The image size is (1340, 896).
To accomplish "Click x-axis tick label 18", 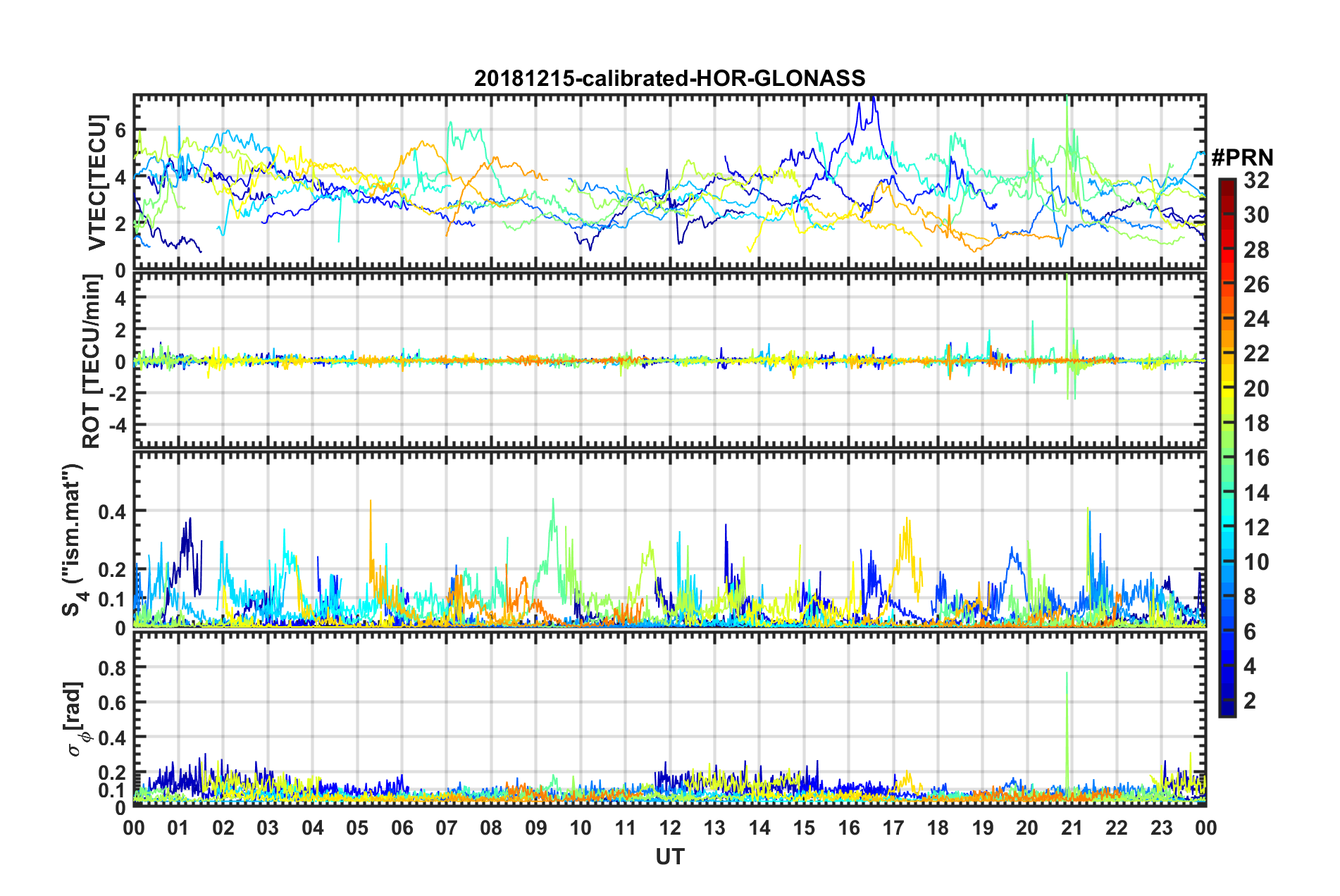I will 938,828.
